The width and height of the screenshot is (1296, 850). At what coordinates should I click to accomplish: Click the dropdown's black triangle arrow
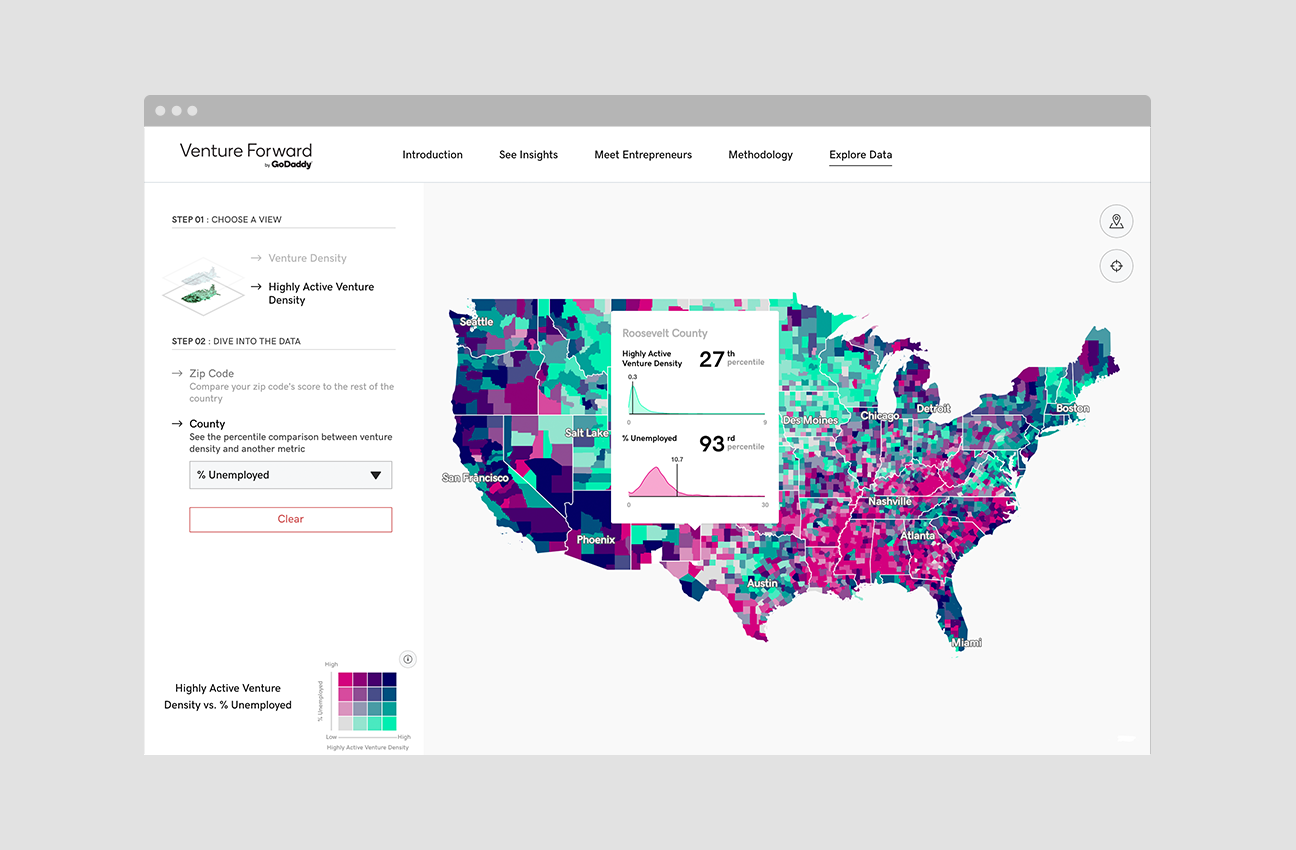[x=376, y=476]
